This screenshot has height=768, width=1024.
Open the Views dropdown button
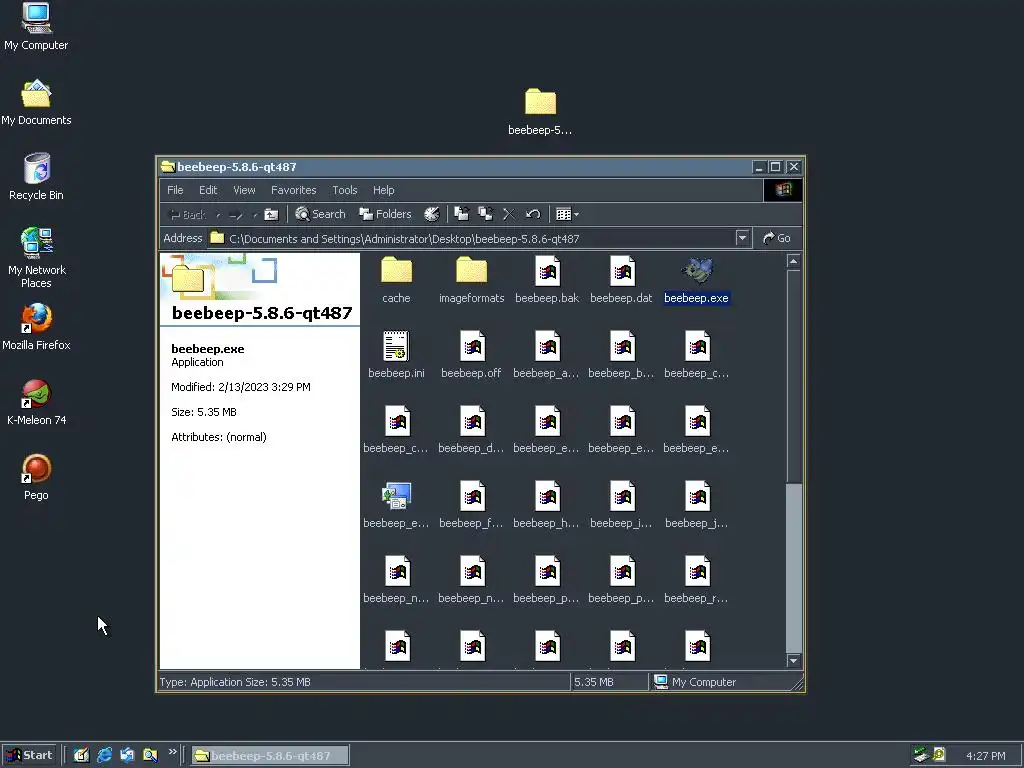coord(567,214)
